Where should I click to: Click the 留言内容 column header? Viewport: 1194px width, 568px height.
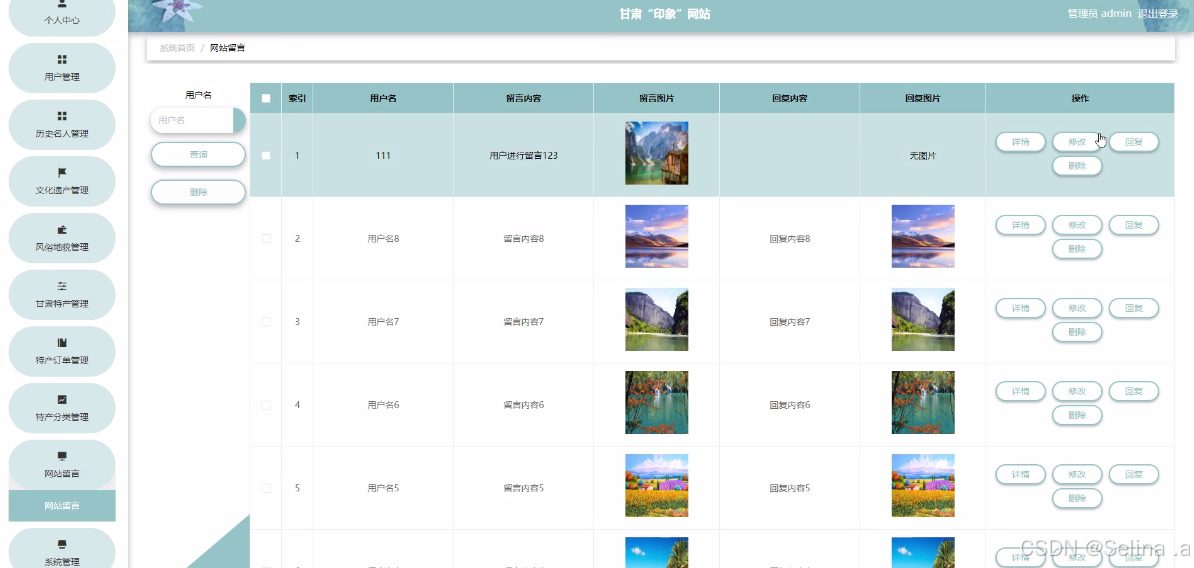click(523, 98)
